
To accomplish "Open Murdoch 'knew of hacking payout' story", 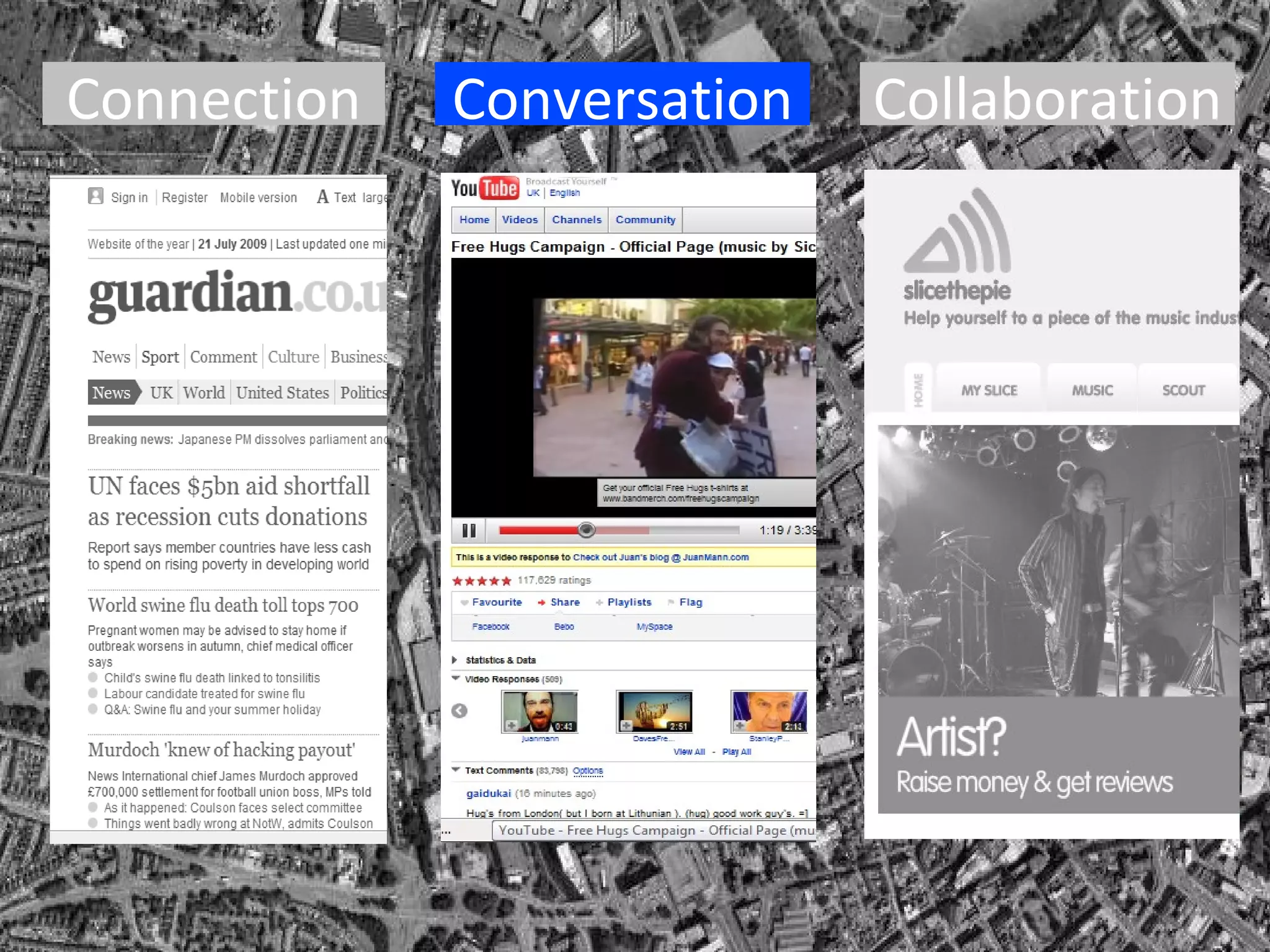I will pos(221,750).
